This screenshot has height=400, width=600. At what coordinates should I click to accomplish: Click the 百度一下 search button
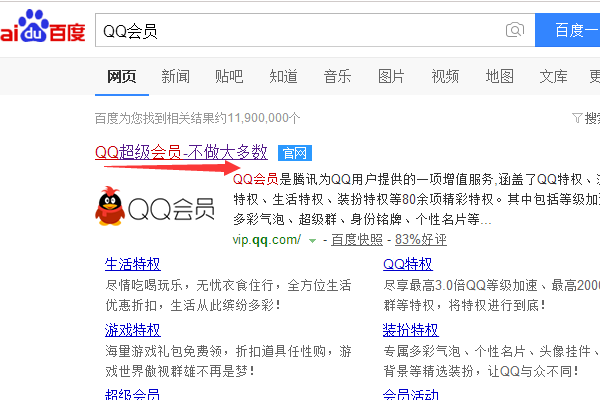(x=567, y=30)
